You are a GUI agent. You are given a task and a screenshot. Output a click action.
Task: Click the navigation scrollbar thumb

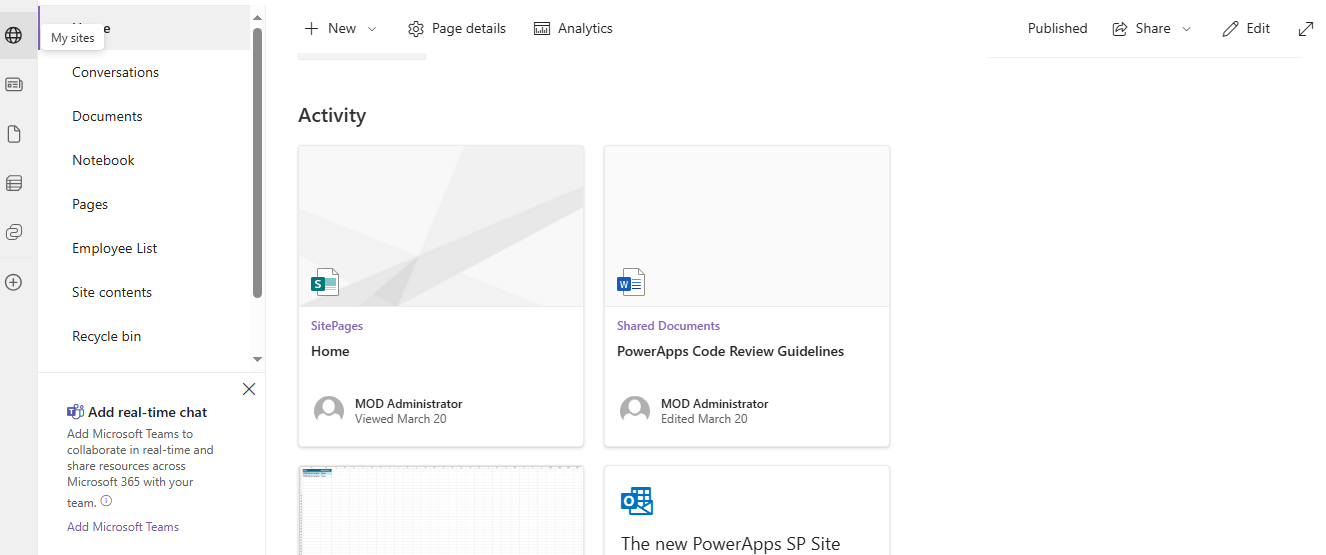[x=257, y=162]
